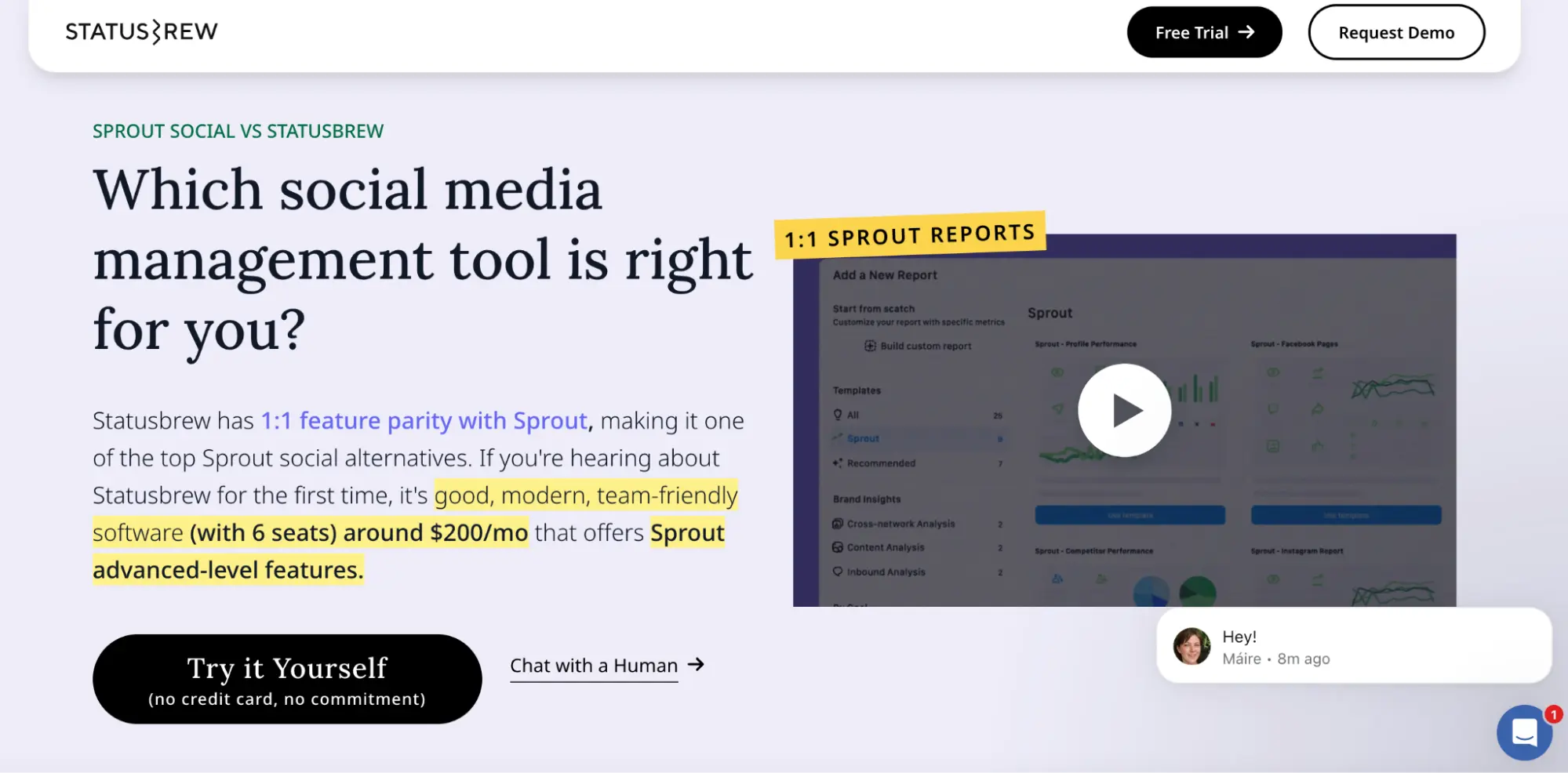Open Máire's chat message popup
The height and width of the screenshot is (773, 1568).
[x=1352, y=646]
